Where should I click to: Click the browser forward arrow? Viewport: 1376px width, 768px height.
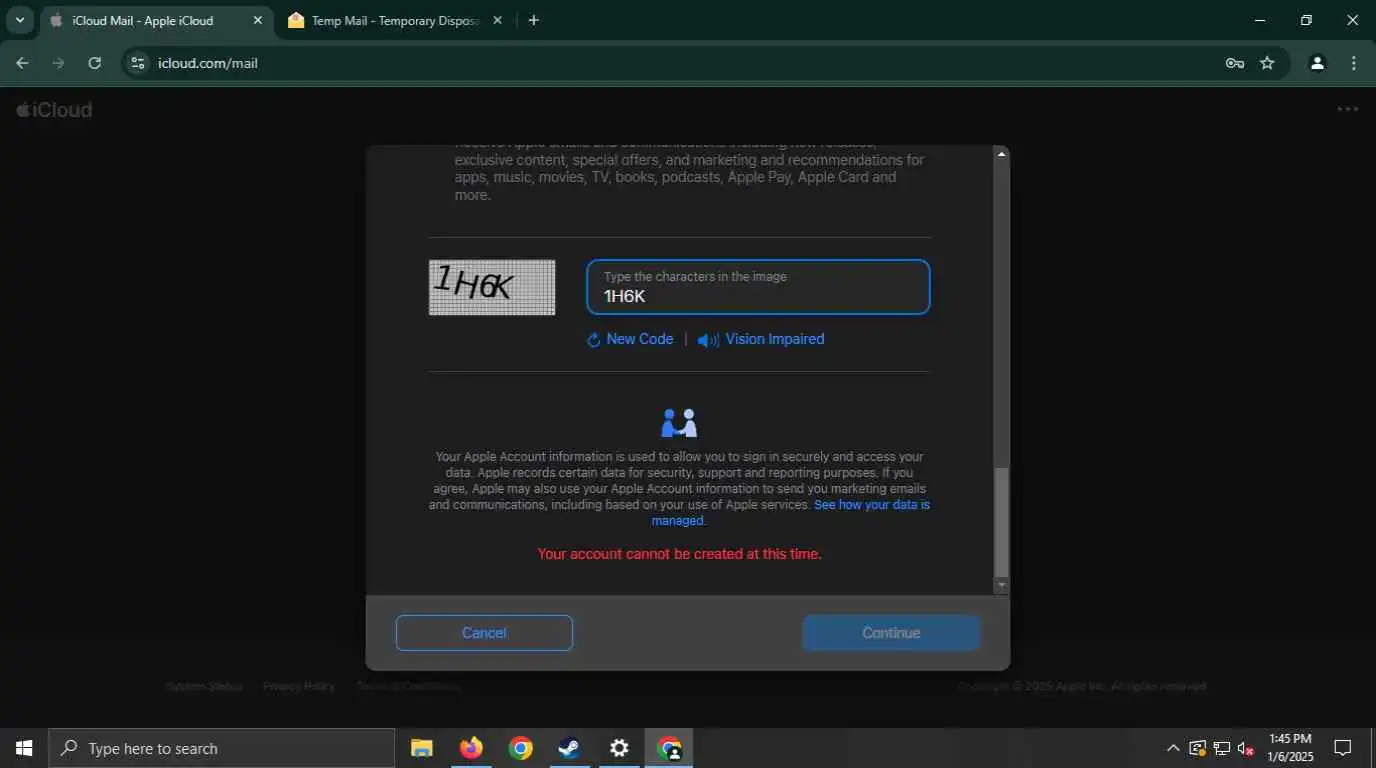pyautogui.click(x=58, y=63)
